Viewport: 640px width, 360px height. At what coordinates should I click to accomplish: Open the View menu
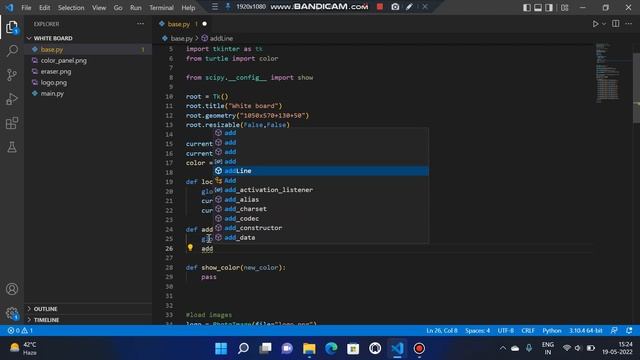click(99, 8)
